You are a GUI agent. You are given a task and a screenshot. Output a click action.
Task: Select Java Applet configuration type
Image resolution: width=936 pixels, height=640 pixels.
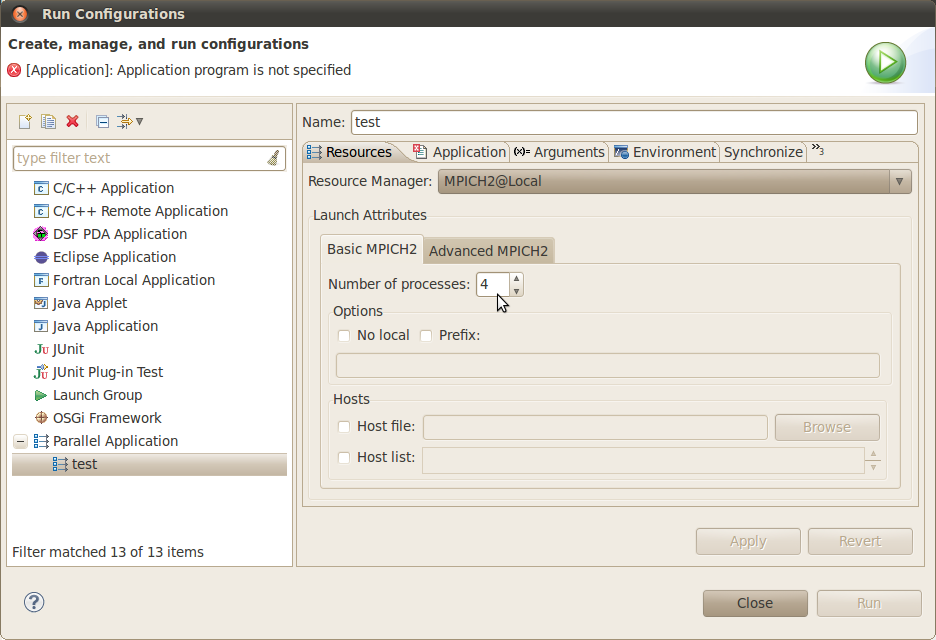90,303
